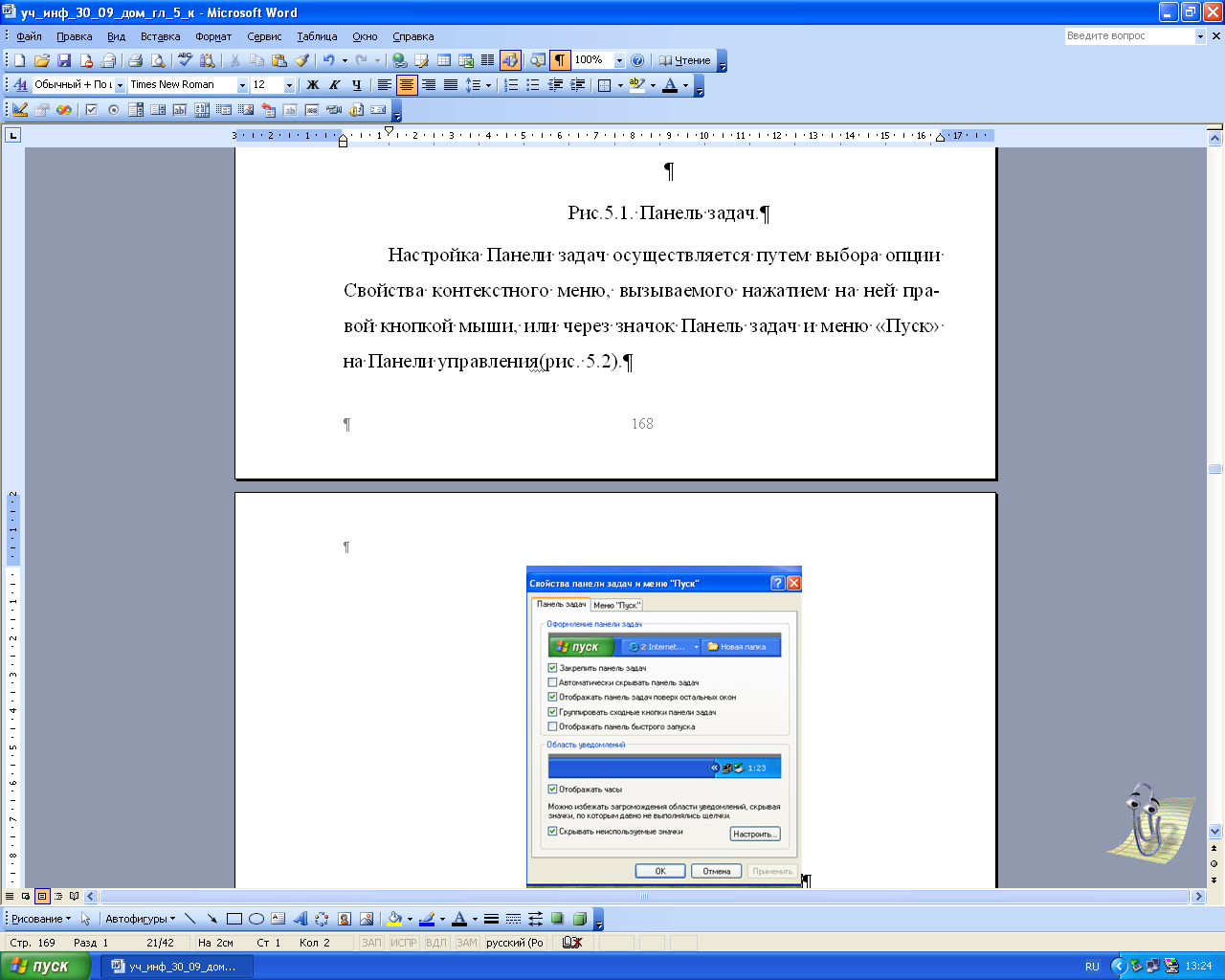Open the Tables and Borders toolbar icon
This screenshot has width=1225, height=980.
[x=421, y=60]
